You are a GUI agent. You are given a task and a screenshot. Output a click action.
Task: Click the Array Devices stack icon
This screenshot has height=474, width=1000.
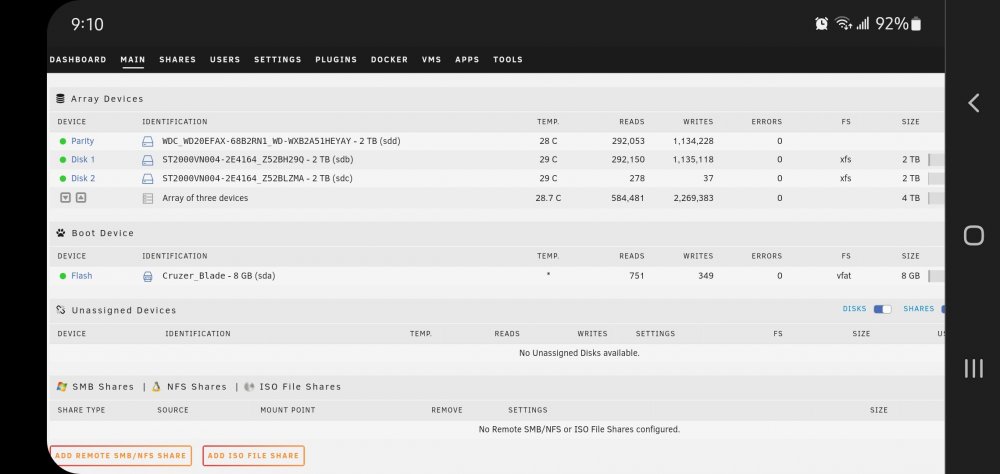(x=61, y=99)
